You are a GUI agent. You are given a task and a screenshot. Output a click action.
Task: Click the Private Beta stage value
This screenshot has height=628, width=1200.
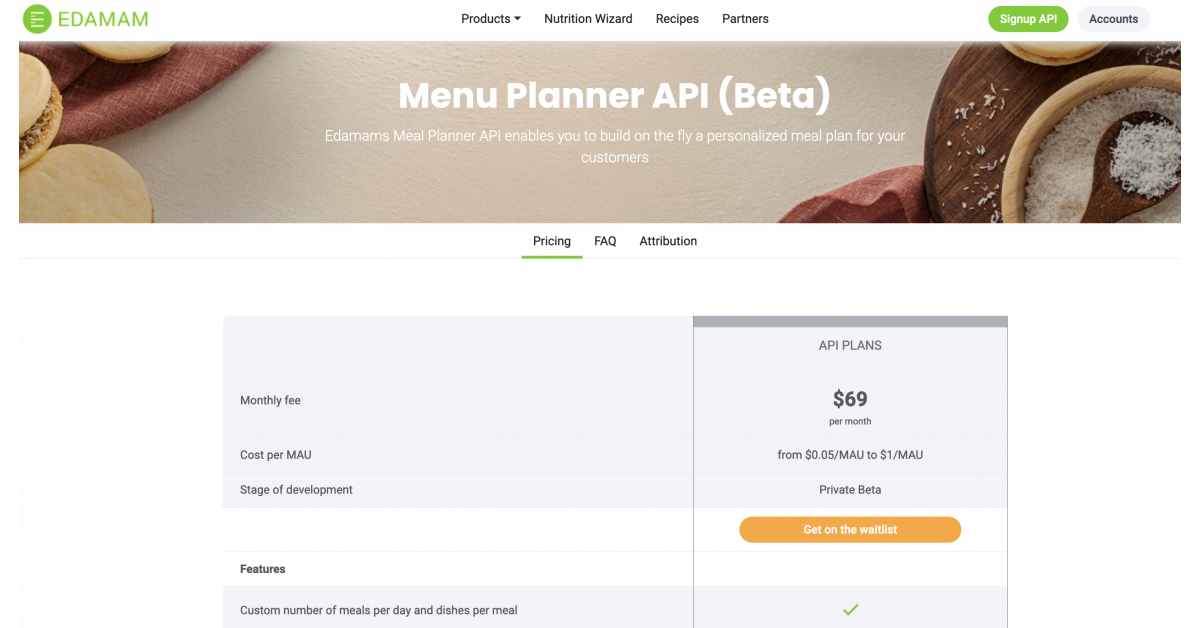tap(850, 490)
